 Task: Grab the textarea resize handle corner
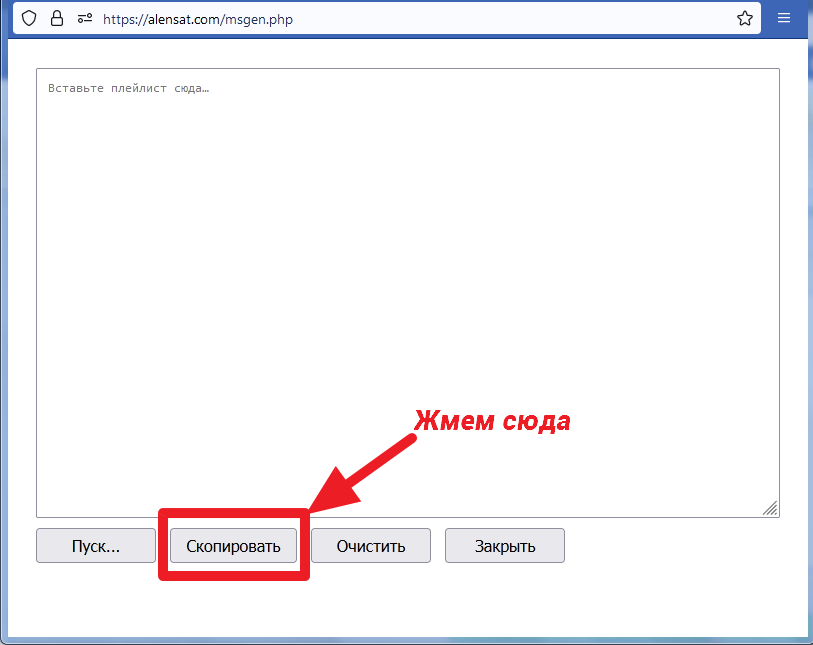(x=770, y=508)
